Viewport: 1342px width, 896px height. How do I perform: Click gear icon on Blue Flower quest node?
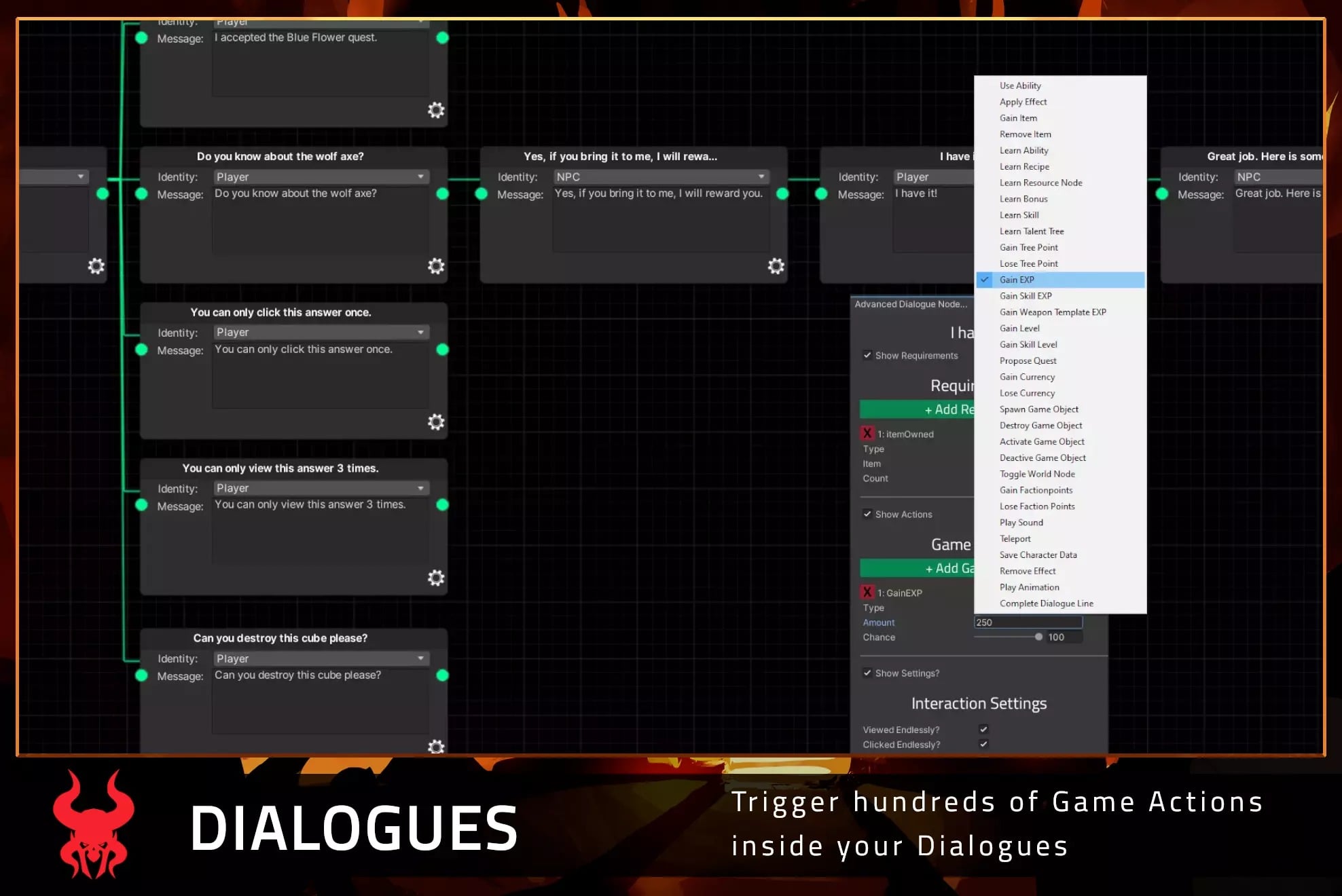pos(436,110)
